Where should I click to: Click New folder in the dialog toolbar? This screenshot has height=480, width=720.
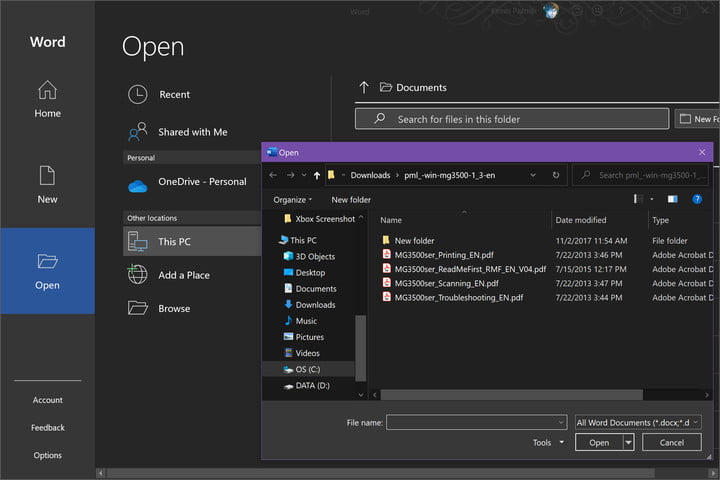(351, 199)
